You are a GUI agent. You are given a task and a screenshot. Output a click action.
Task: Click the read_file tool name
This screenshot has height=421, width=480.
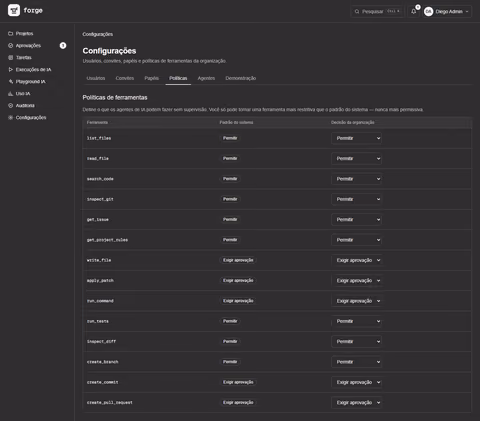(x=98, y=158)
